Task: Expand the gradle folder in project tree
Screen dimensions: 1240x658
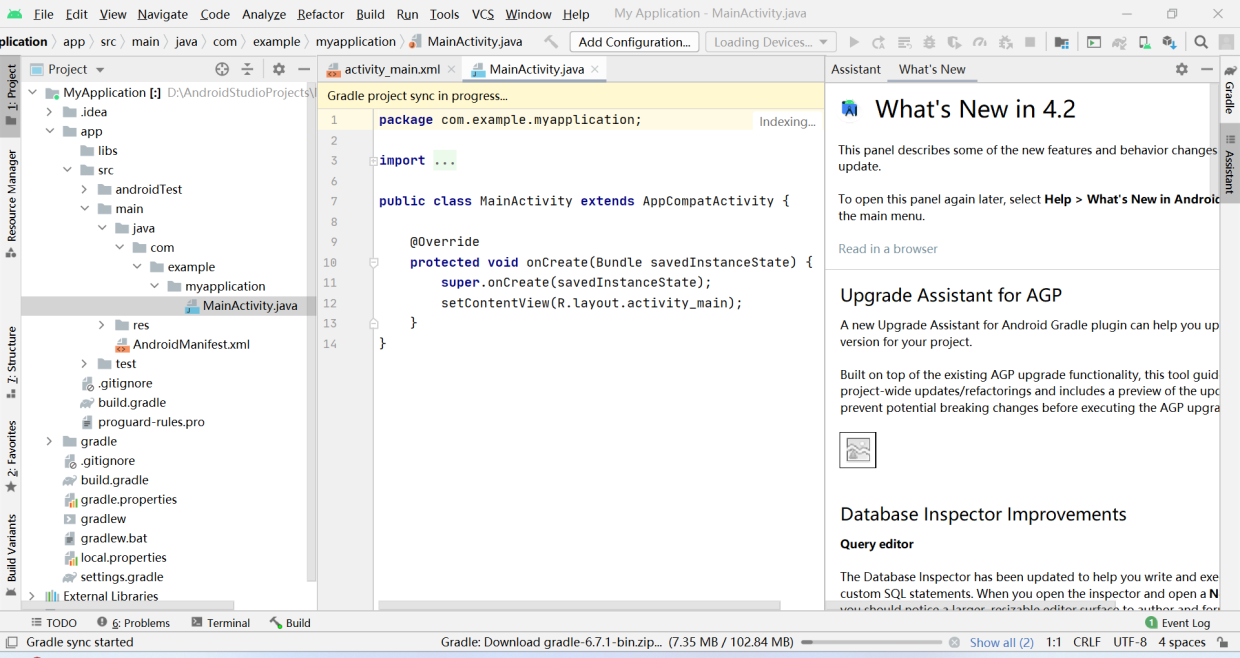Action: pyautogui.click(x=48, y=441)
